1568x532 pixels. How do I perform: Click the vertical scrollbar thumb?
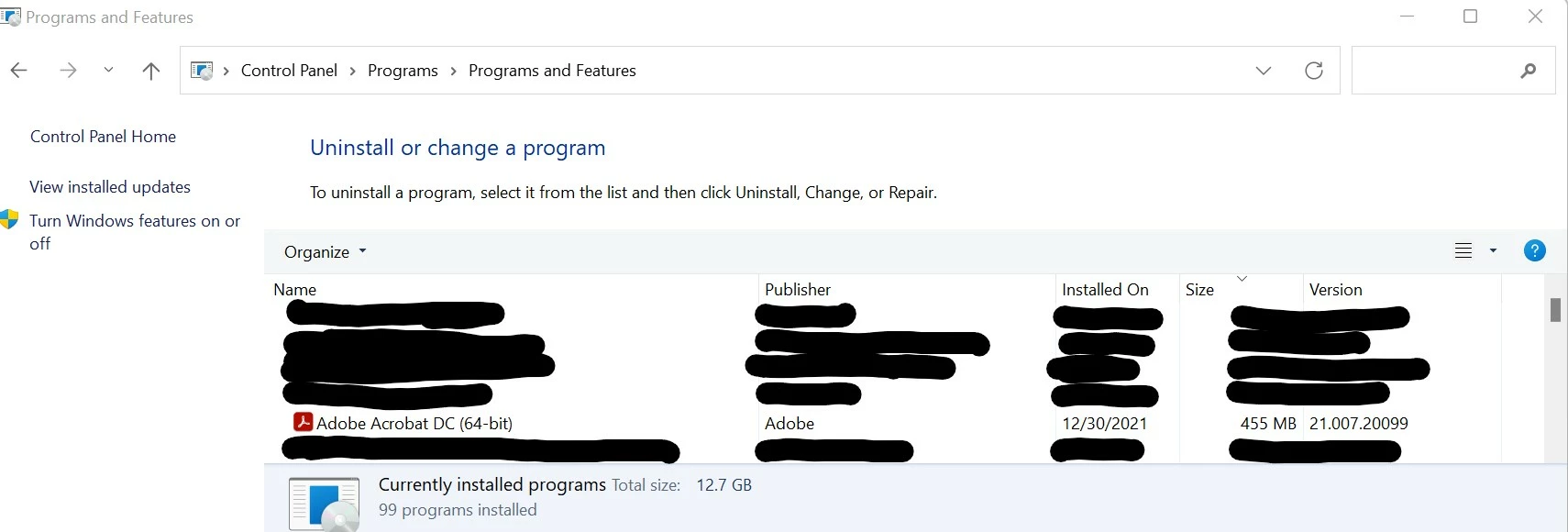1555,310
